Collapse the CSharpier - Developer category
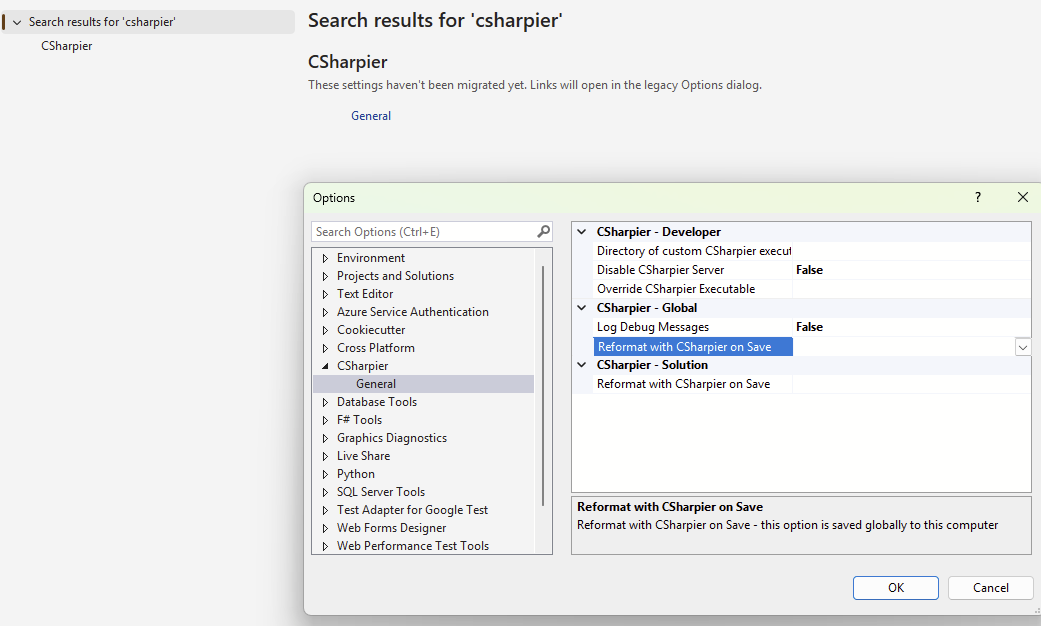The image size is (1041, 626). 582,232
